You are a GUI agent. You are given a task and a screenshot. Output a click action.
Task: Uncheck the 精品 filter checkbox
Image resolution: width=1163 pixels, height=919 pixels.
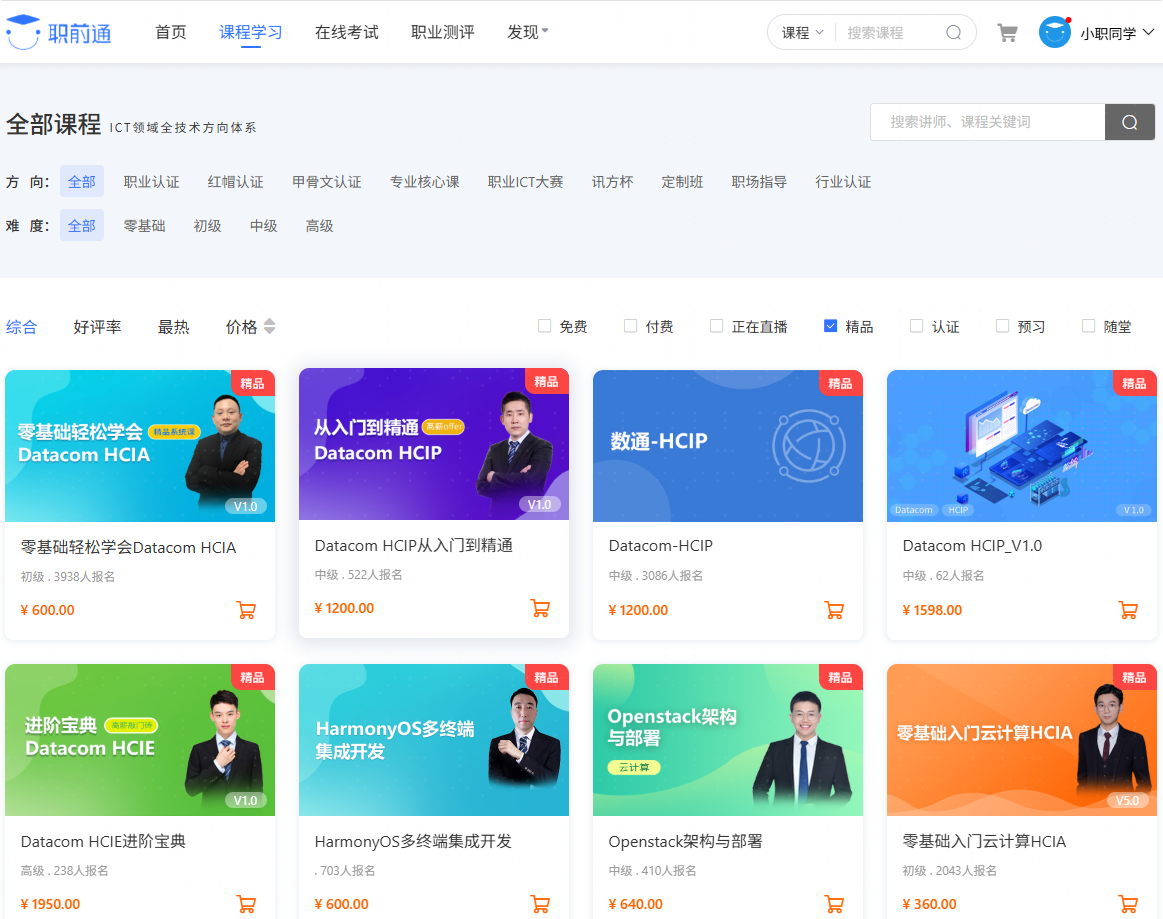tap(830, 326)
